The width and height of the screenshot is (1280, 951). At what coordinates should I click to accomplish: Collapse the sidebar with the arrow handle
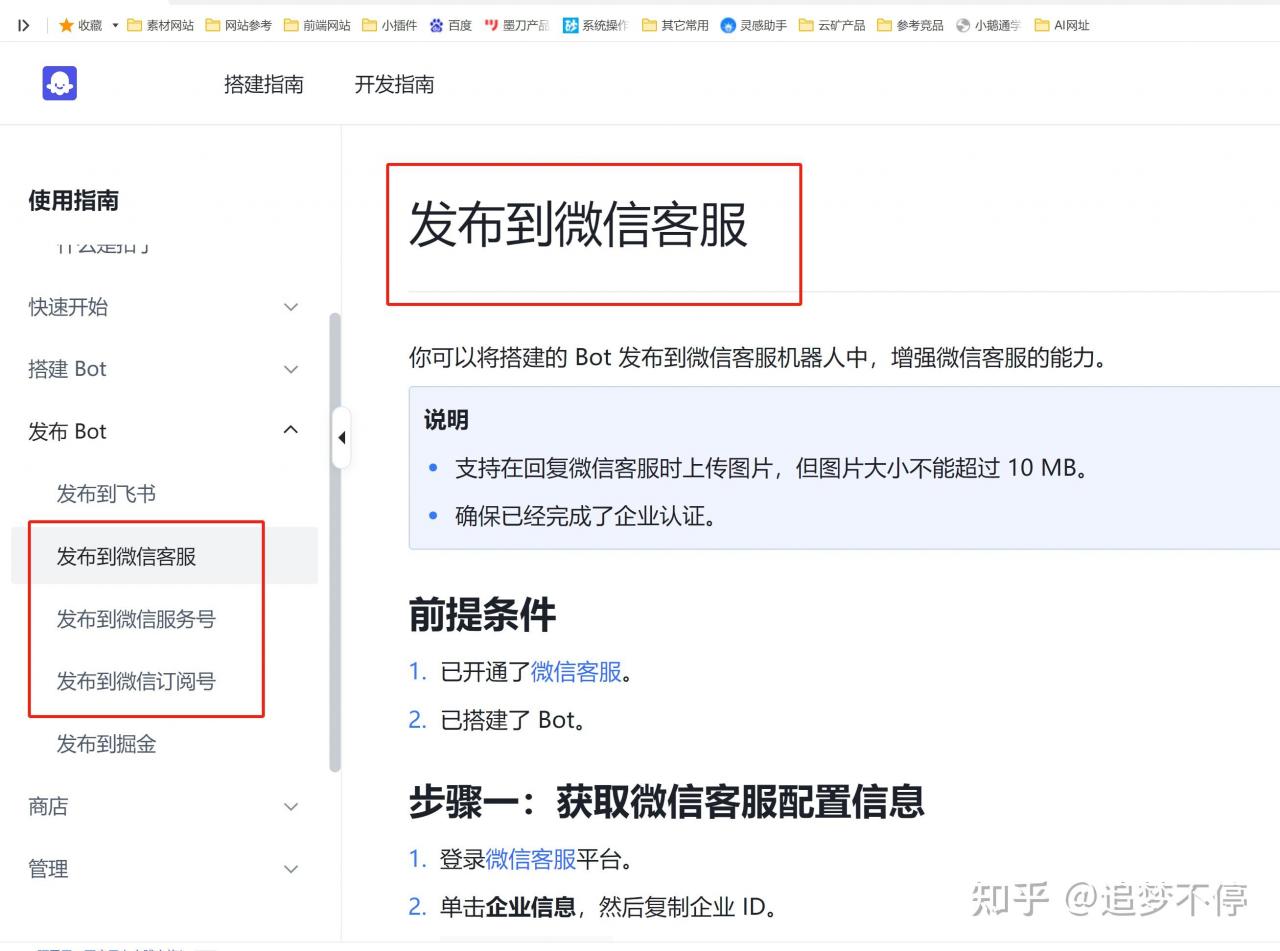(341, 438)
